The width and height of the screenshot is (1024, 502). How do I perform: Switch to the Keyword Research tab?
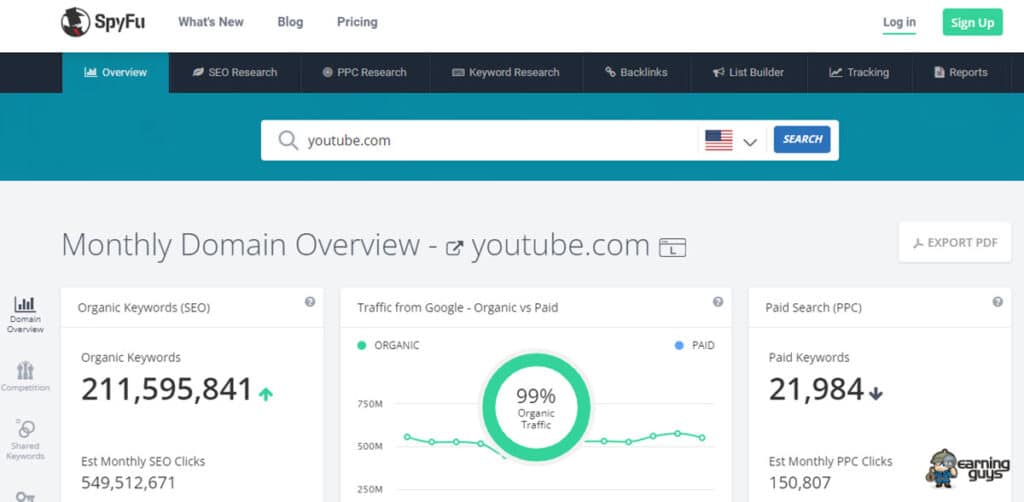[505, 72]
